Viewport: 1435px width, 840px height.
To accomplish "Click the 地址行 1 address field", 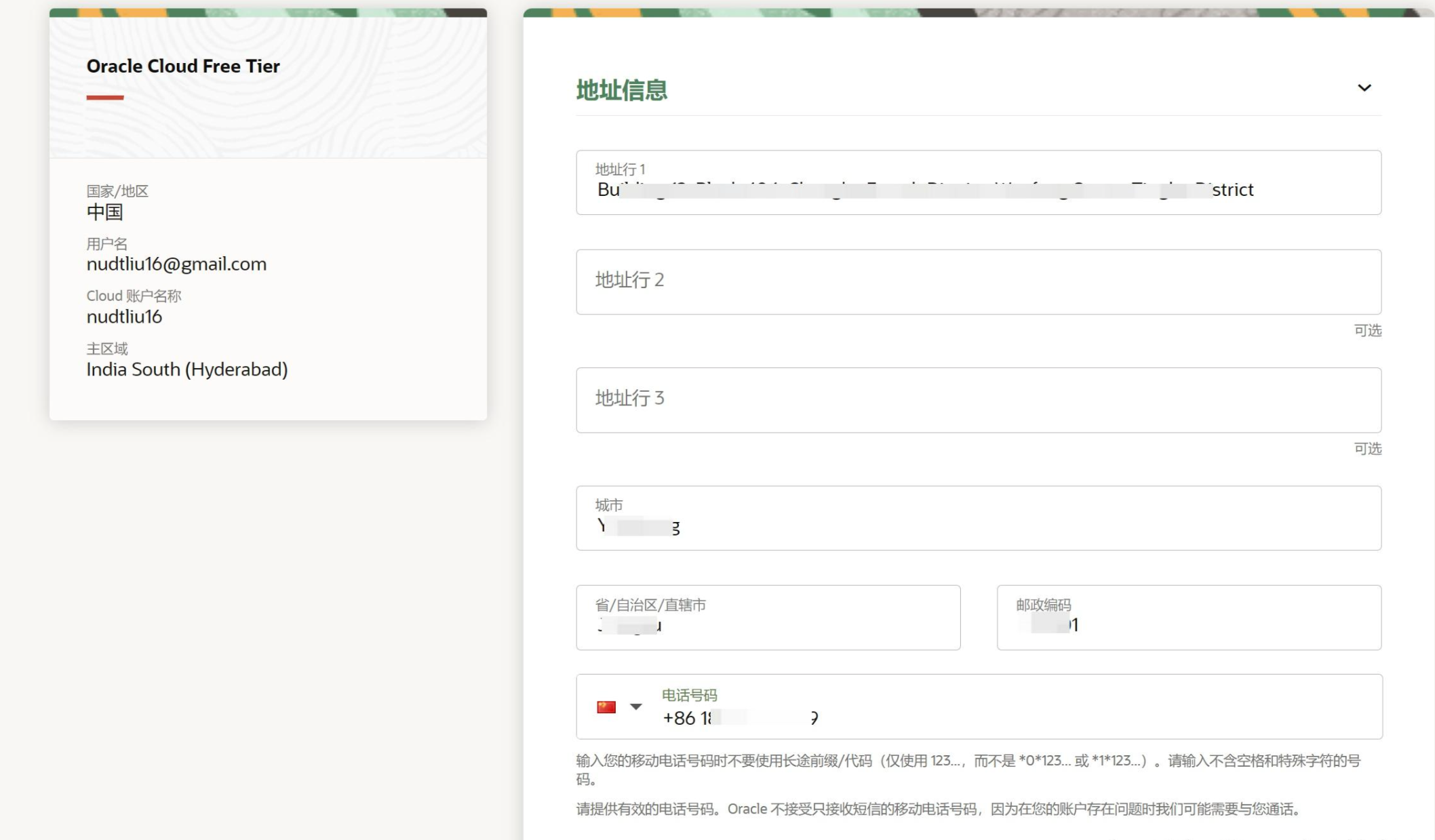I will [x=978, y=183].
